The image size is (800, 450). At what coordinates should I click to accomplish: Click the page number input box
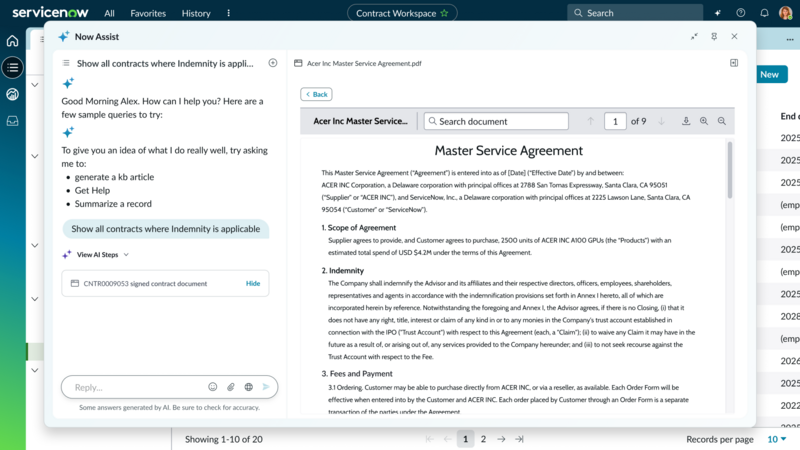click(615, 121)
